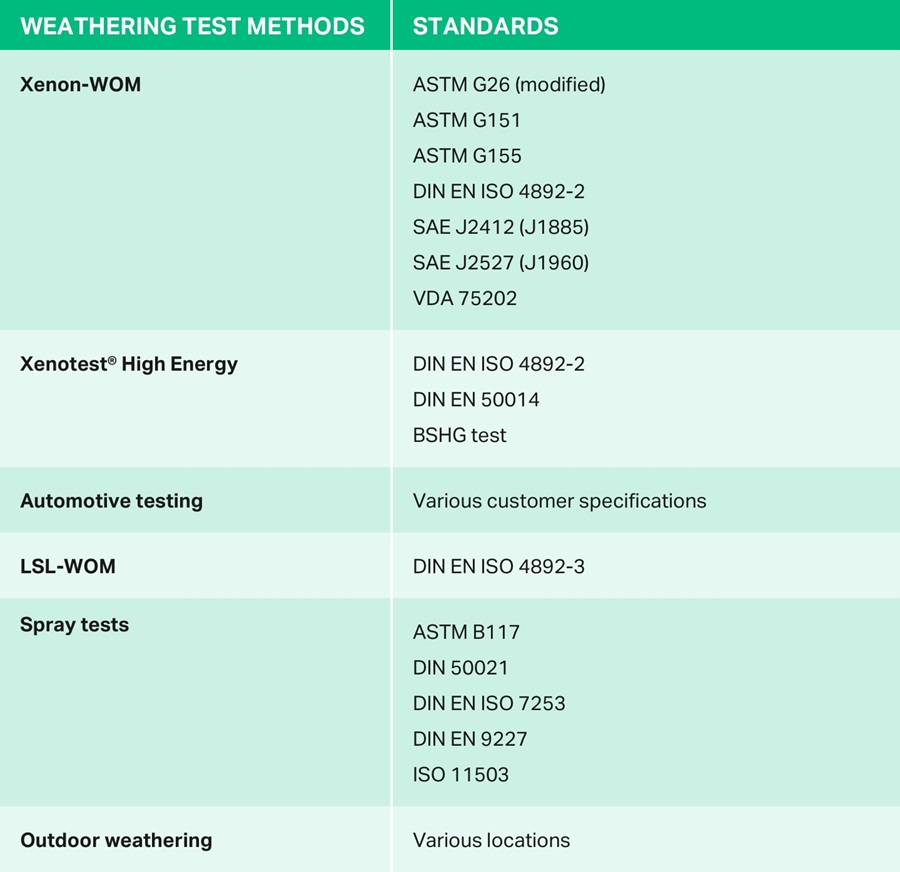Select the VDA 75202 standard
Image resolution: width=900 pixels, height=872 pixels.
pyautogui.click(x=465, y=298)
